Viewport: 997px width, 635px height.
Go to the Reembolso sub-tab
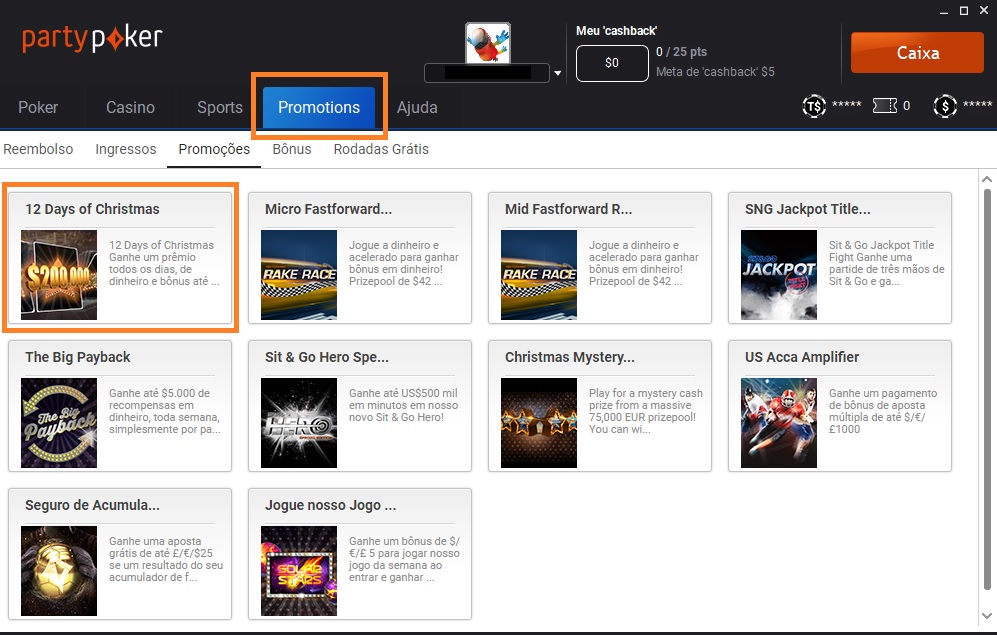click(38, 149)
